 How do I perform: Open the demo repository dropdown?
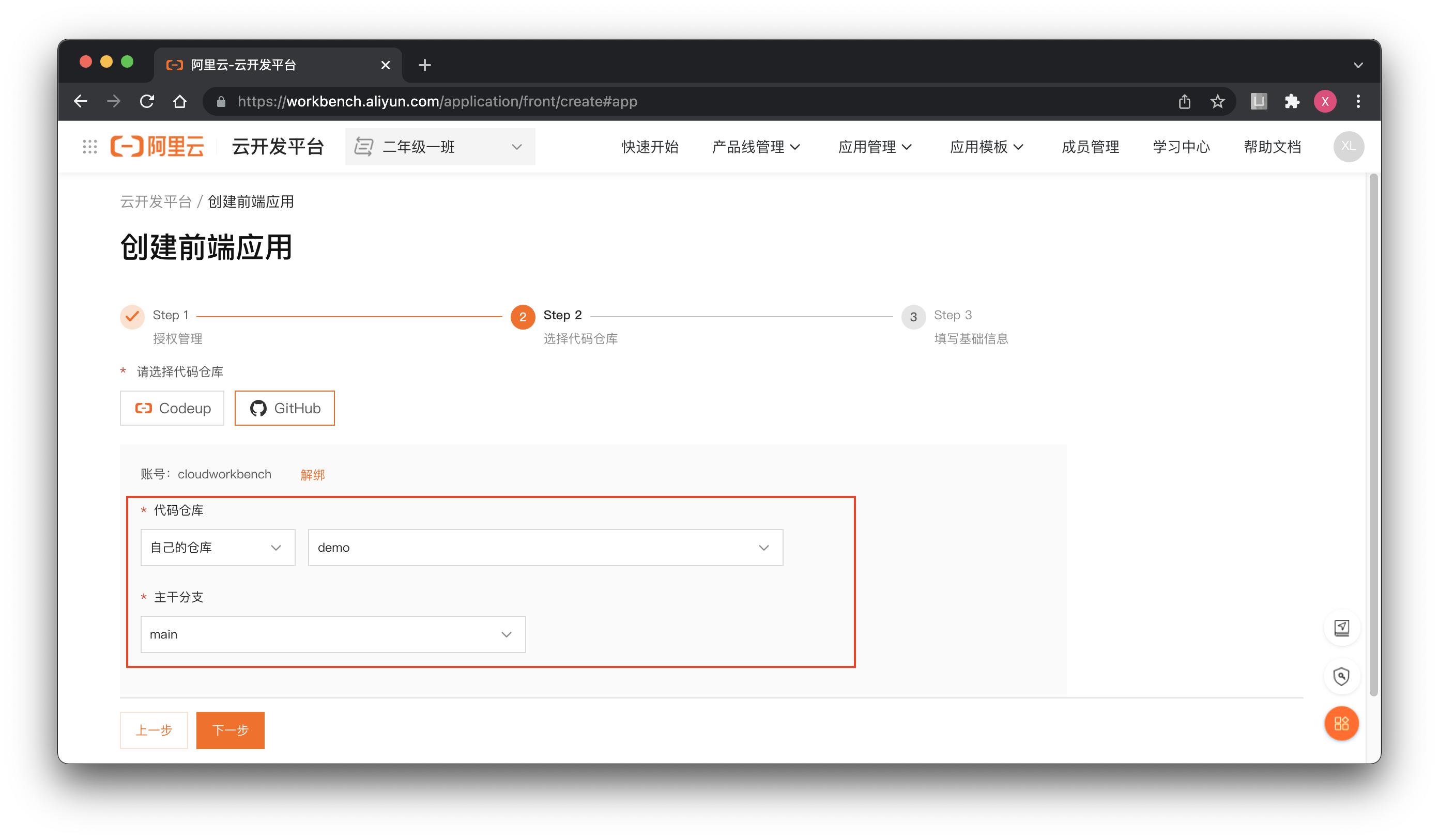click(545, 547)
